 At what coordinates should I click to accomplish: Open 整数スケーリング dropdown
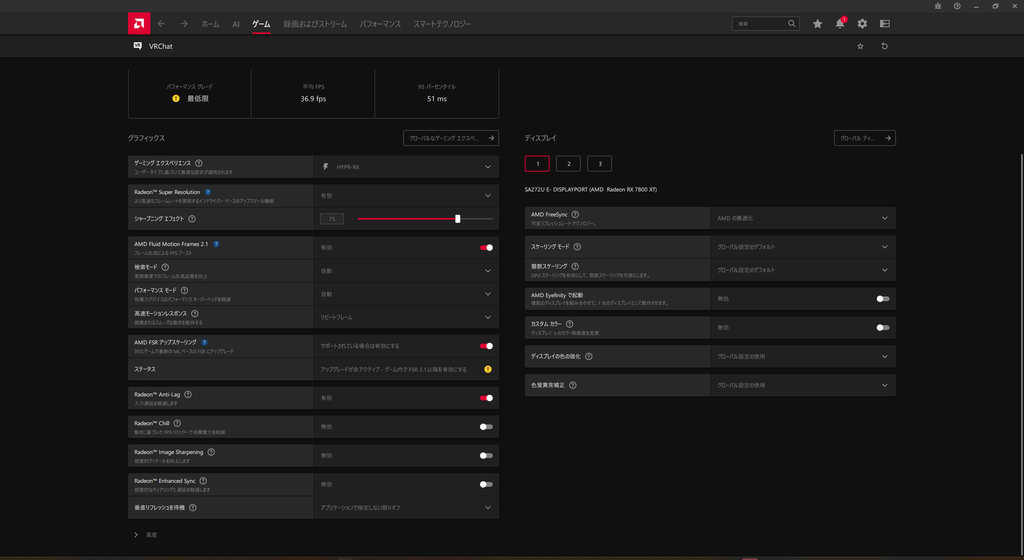(803, 270)
